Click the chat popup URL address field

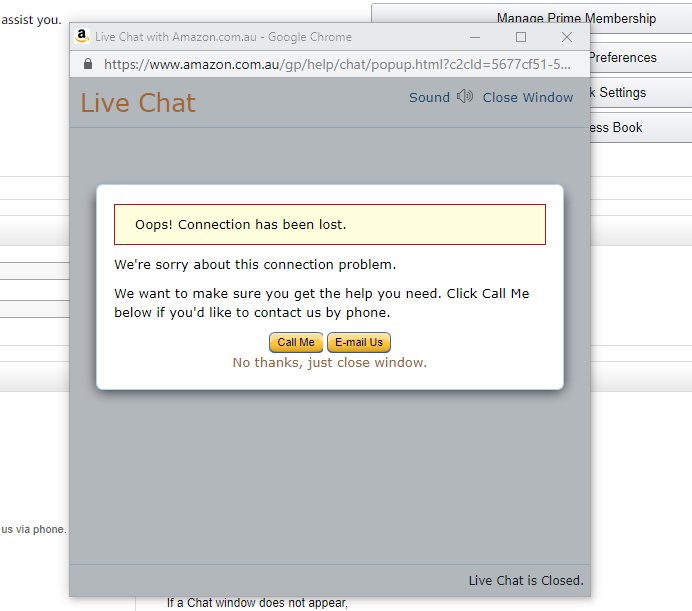point(337,64)
